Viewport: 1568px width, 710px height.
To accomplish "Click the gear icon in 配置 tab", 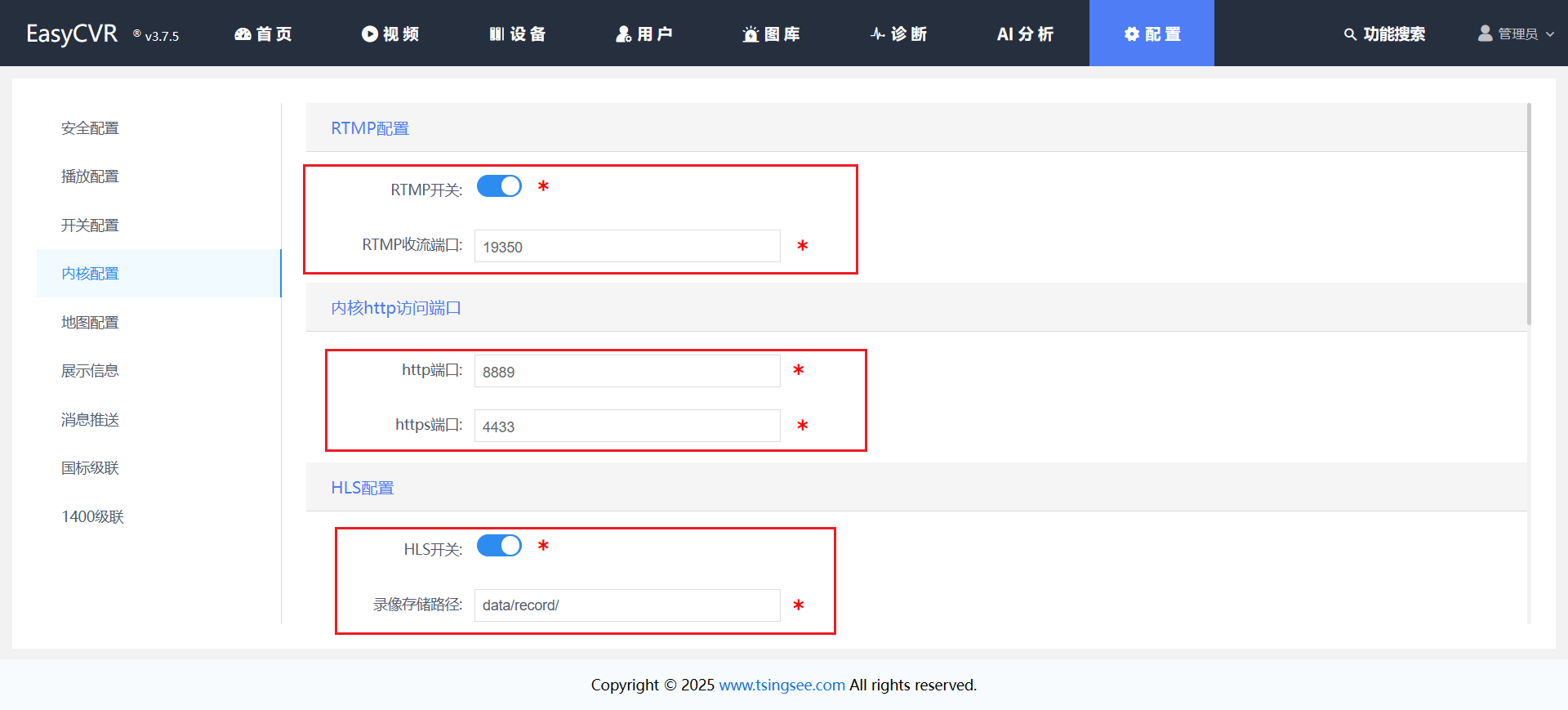I will pyautogui.click(x=1132, y=33).
